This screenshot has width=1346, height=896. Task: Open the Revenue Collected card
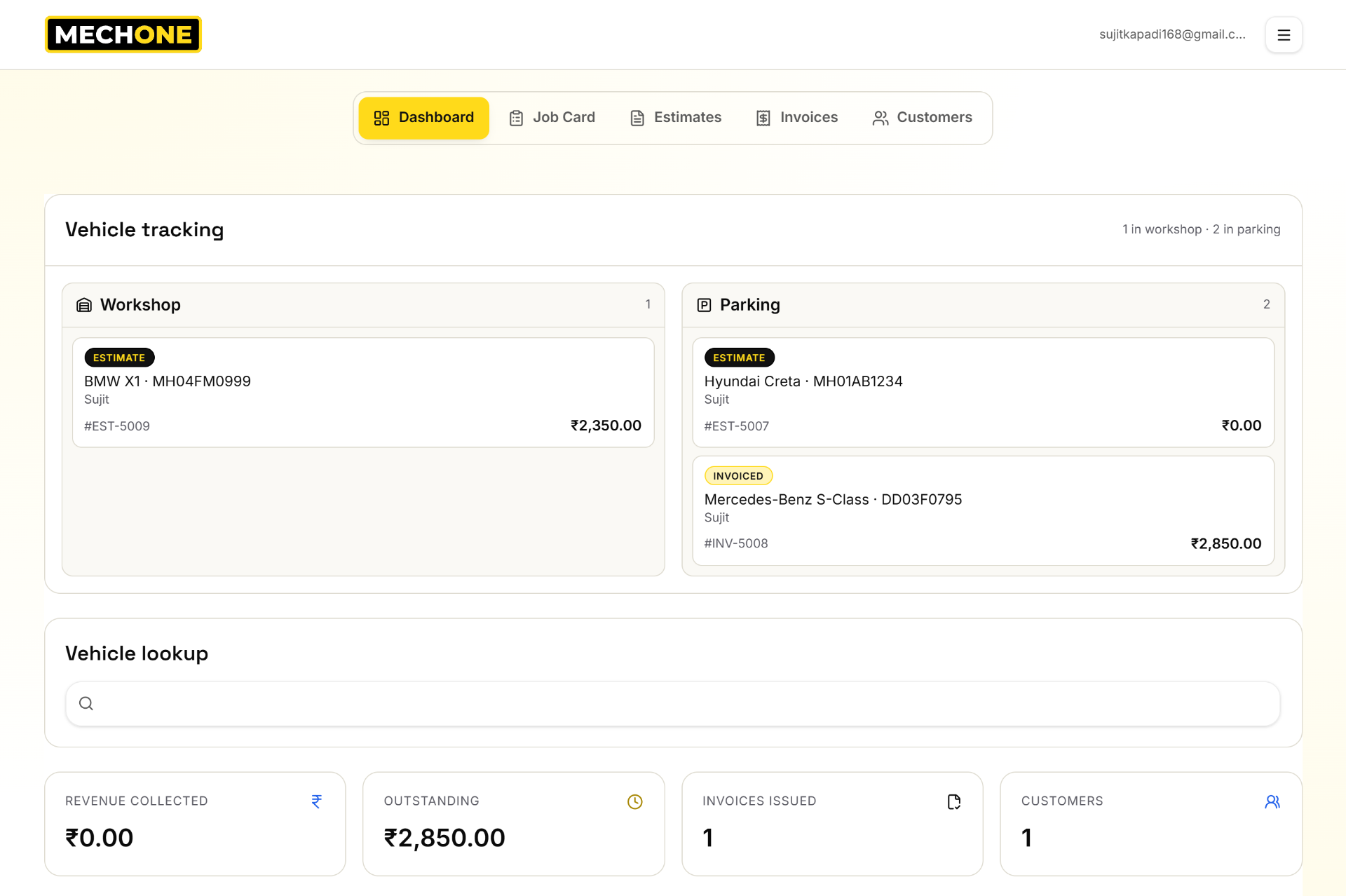click(195, 824)
